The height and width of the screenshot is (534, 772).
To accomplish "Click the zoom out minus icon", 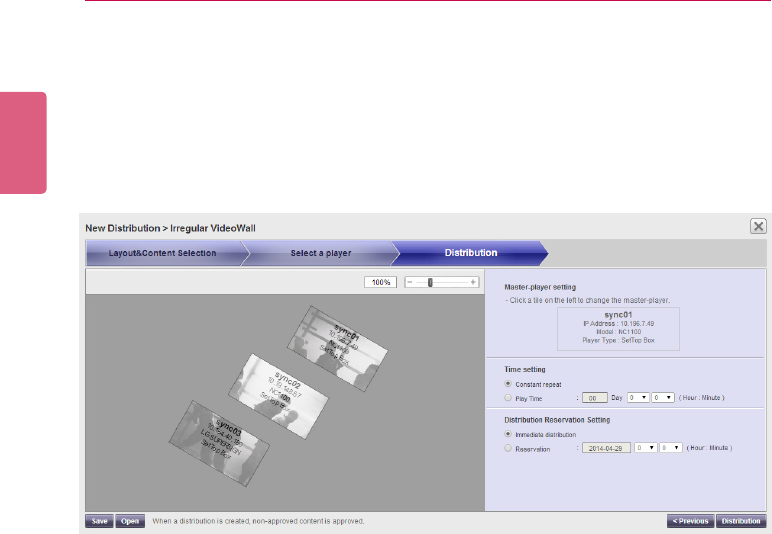I will point(410,282).
